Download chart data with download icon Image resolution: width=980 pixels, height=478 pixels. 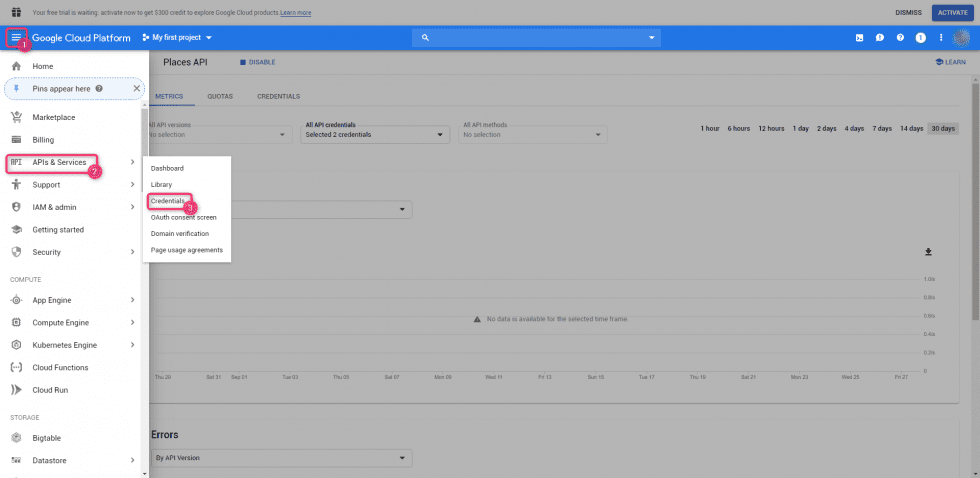(929, 252)
